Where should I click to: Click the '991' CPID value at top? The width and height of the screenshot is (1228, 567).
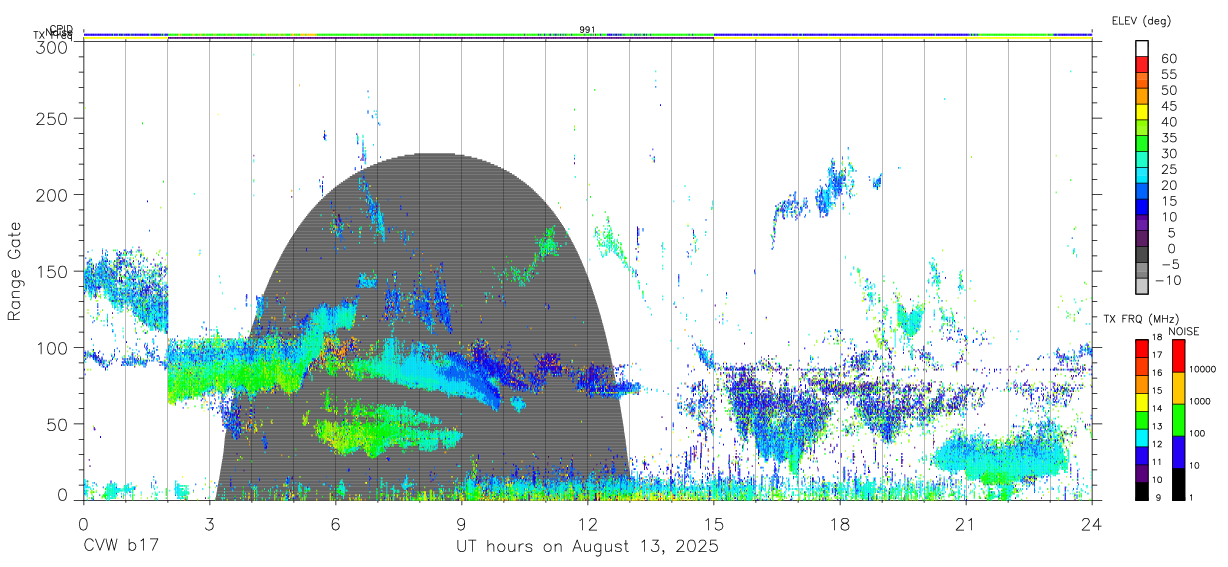(x=587, y=29)
